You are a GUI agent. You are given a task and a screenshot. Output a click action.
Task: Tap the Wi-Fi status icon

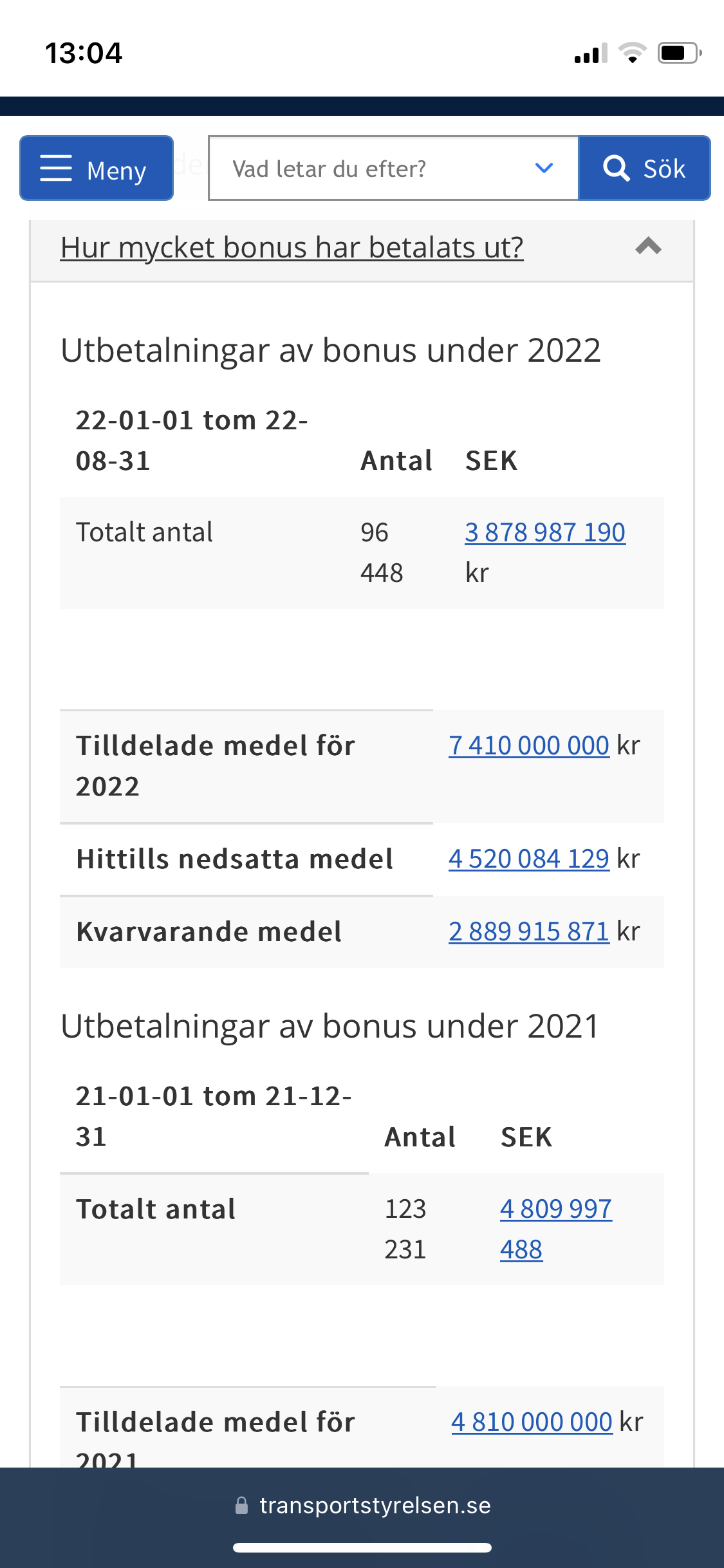click(x=632, y=53)
